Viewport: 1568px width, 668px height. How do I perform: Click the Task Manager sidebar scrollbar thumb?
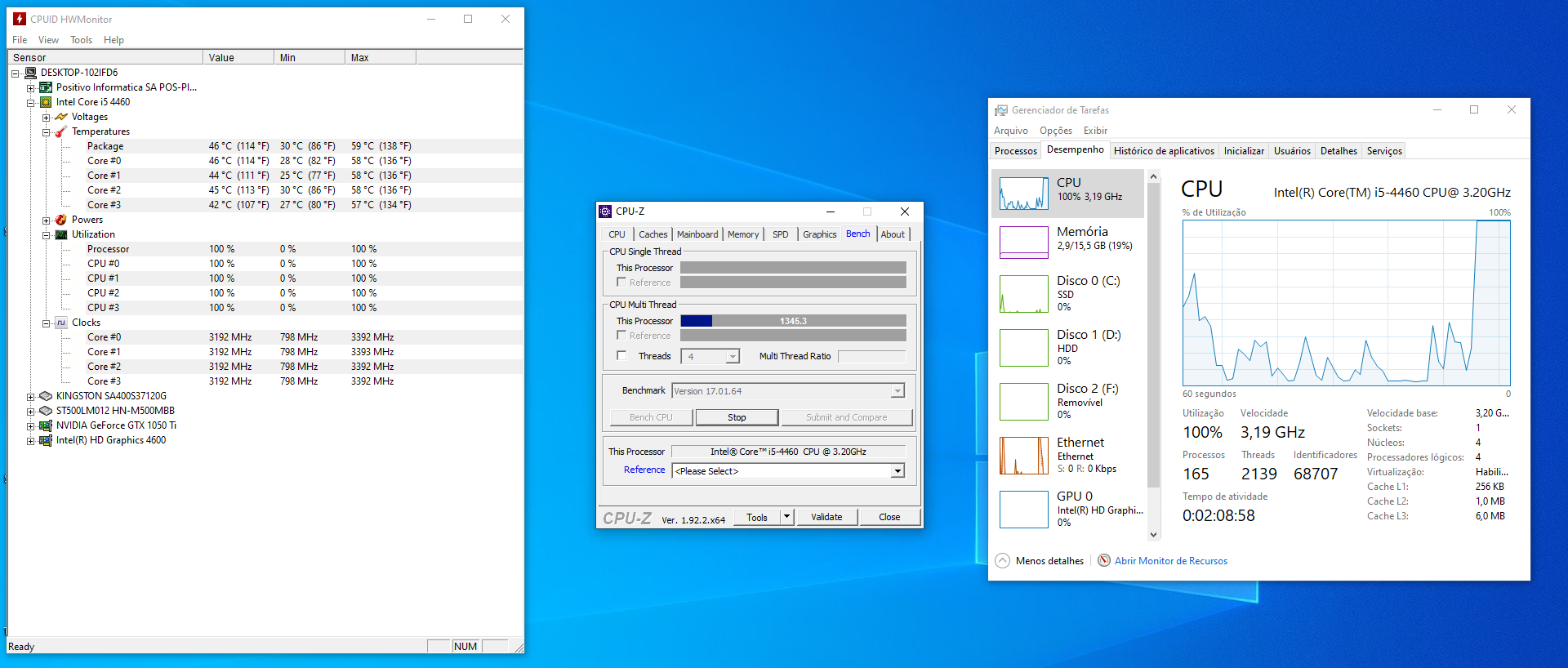tap(1153, 335)
